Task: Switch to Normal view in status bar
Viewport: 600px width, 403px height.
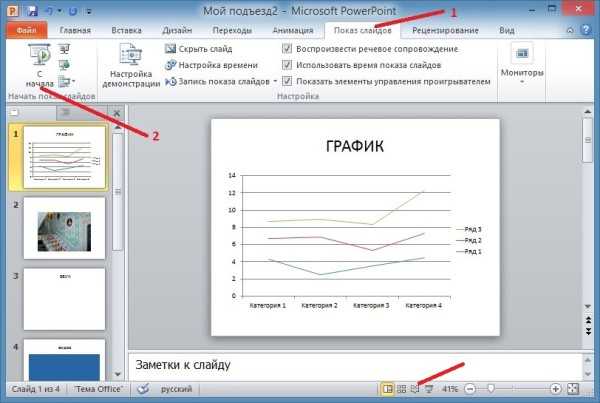Action: click(x=387, y=389)
